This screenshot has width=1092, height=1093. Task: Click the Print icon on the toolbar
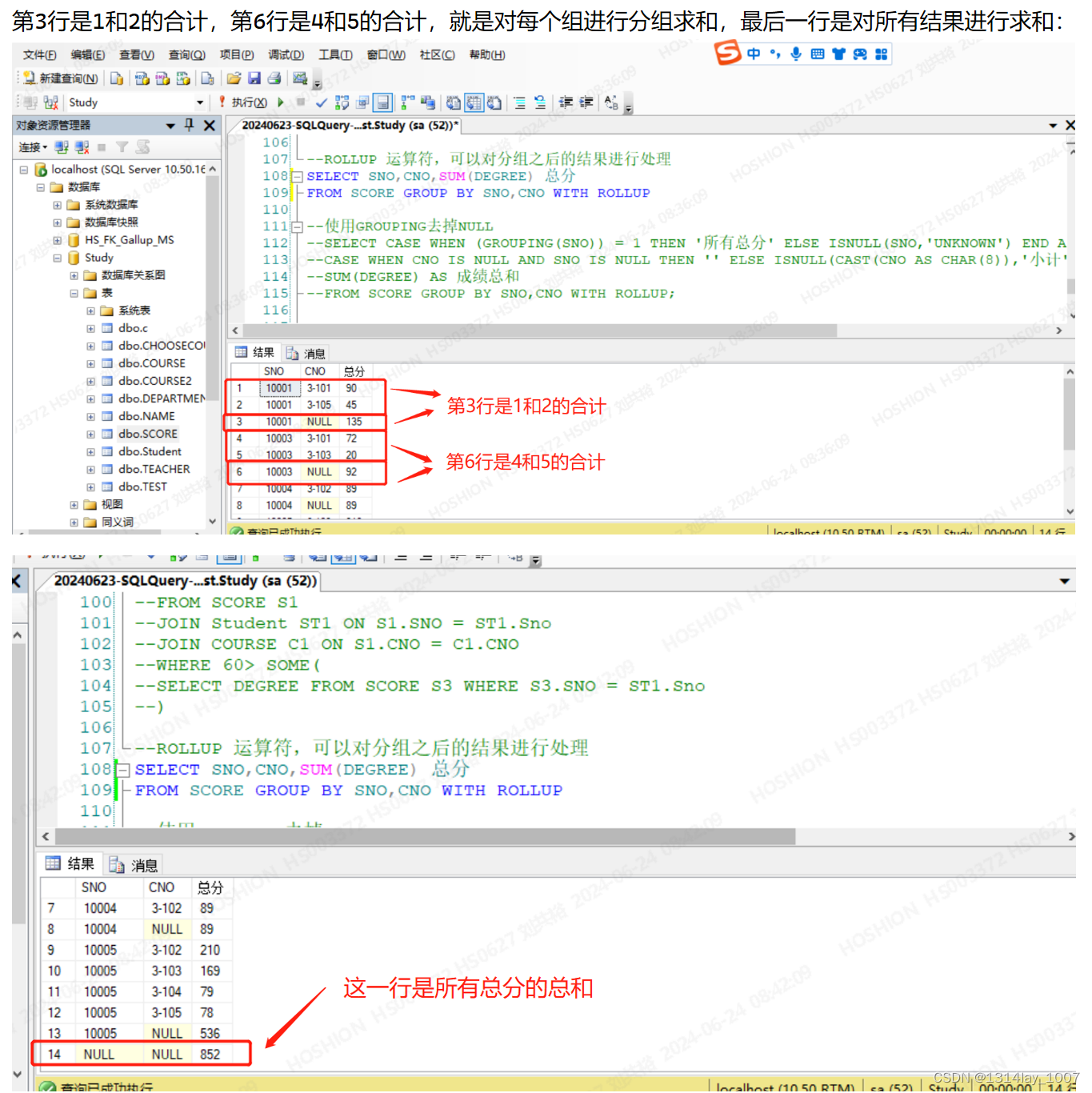pos(275,78)
